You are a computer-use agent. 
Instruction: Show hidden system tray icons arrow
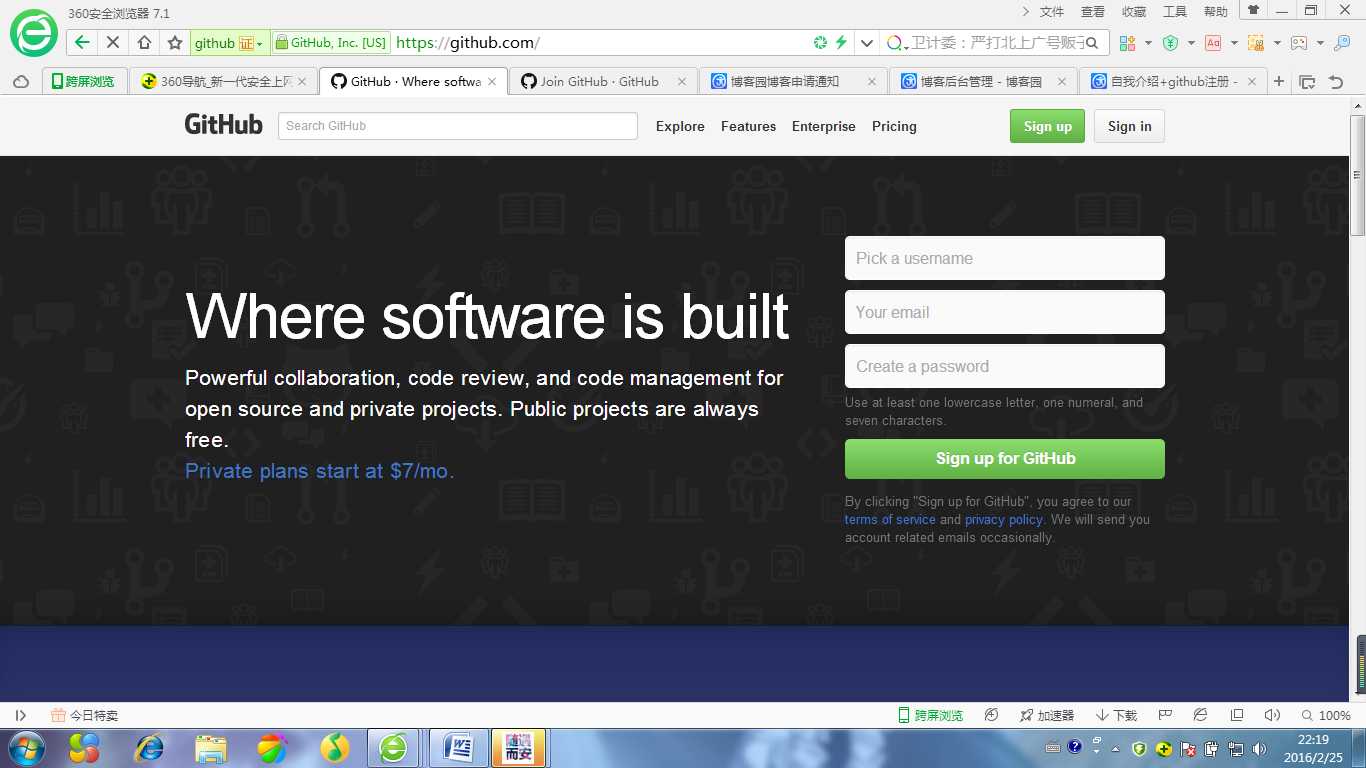(x=1116, y=748)
